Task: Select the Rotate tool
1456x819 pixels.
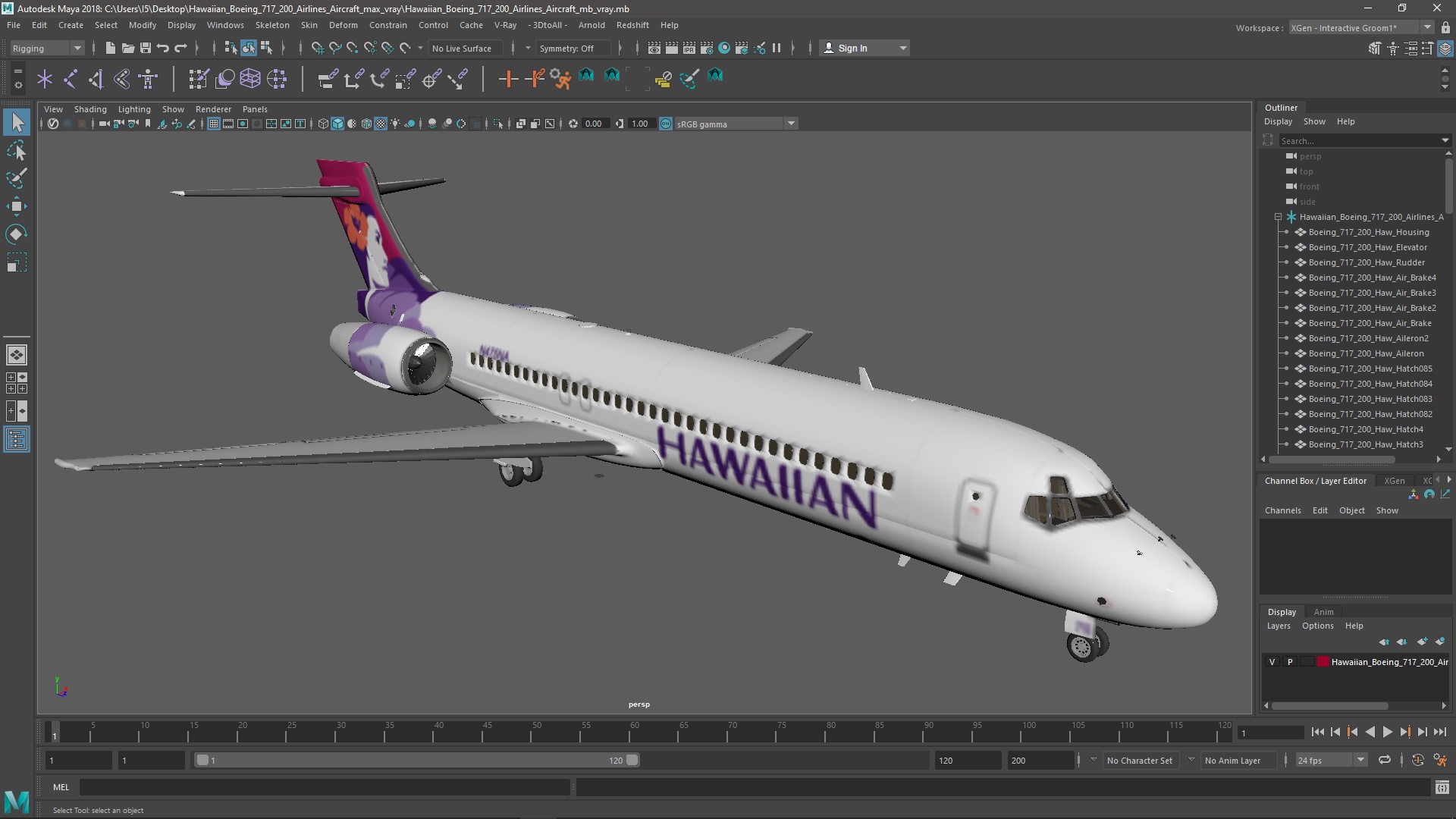Action: 16,234
